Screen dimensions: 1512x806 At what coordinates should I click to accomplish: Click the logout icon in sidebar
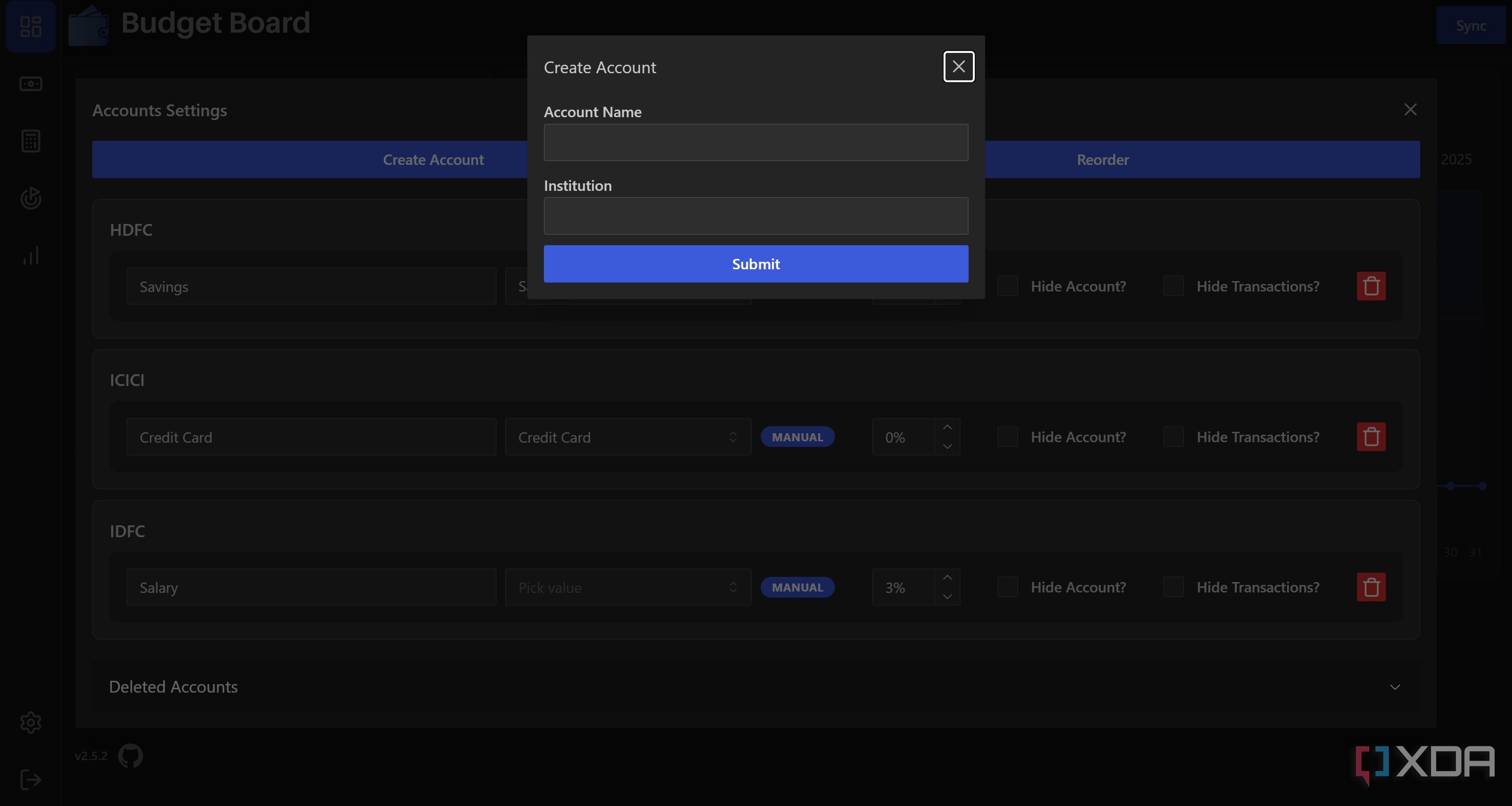pos(31,780)
